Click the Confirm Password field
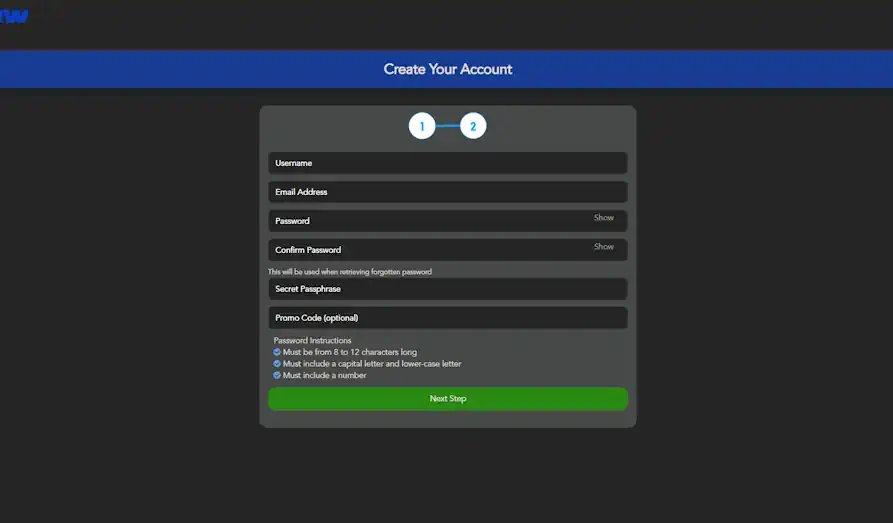 tap(448, 250)
